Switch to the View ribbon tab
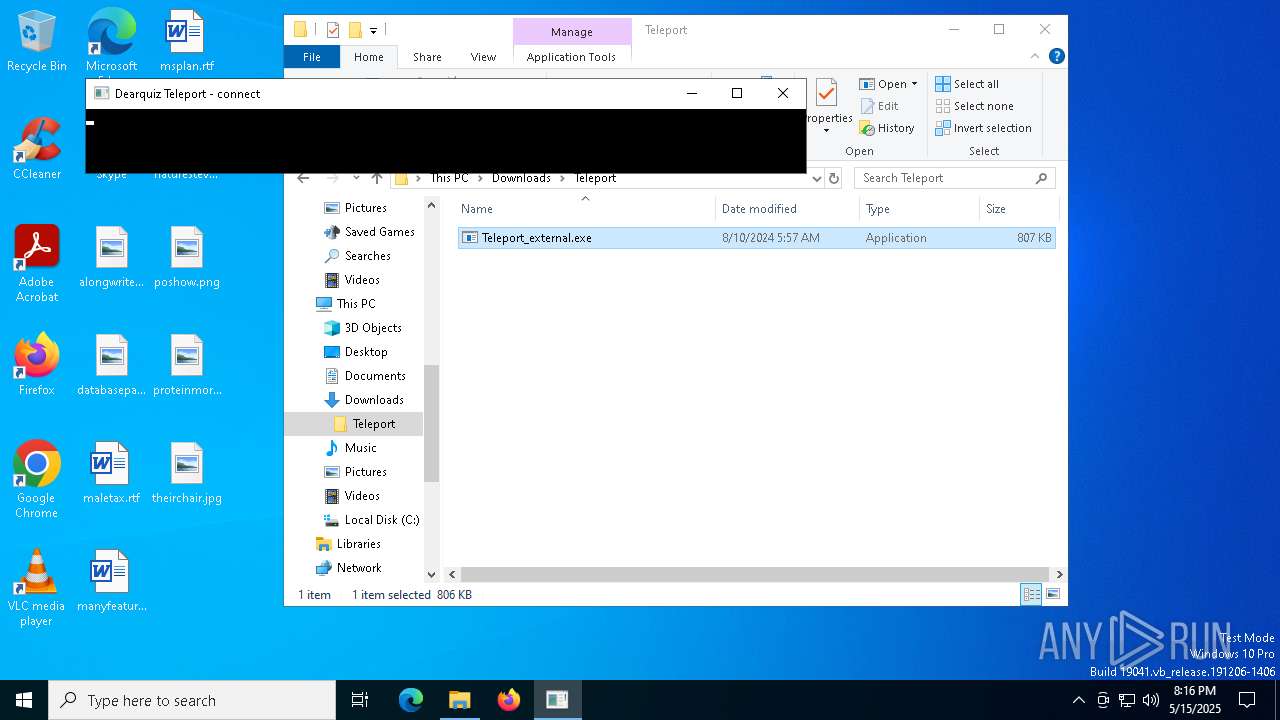This screenshot has height=720, width=1280. (483, 57)
